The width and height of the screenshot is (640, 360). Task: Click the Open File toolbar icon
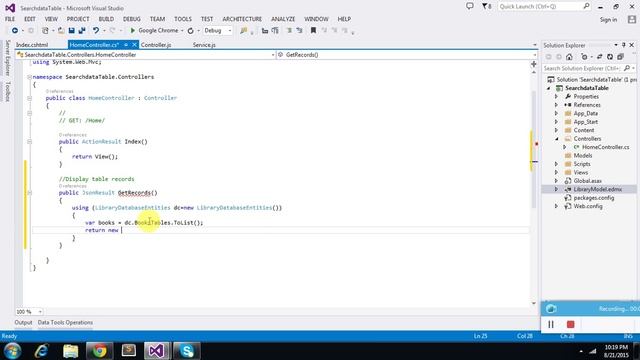(x=61, y=31)
